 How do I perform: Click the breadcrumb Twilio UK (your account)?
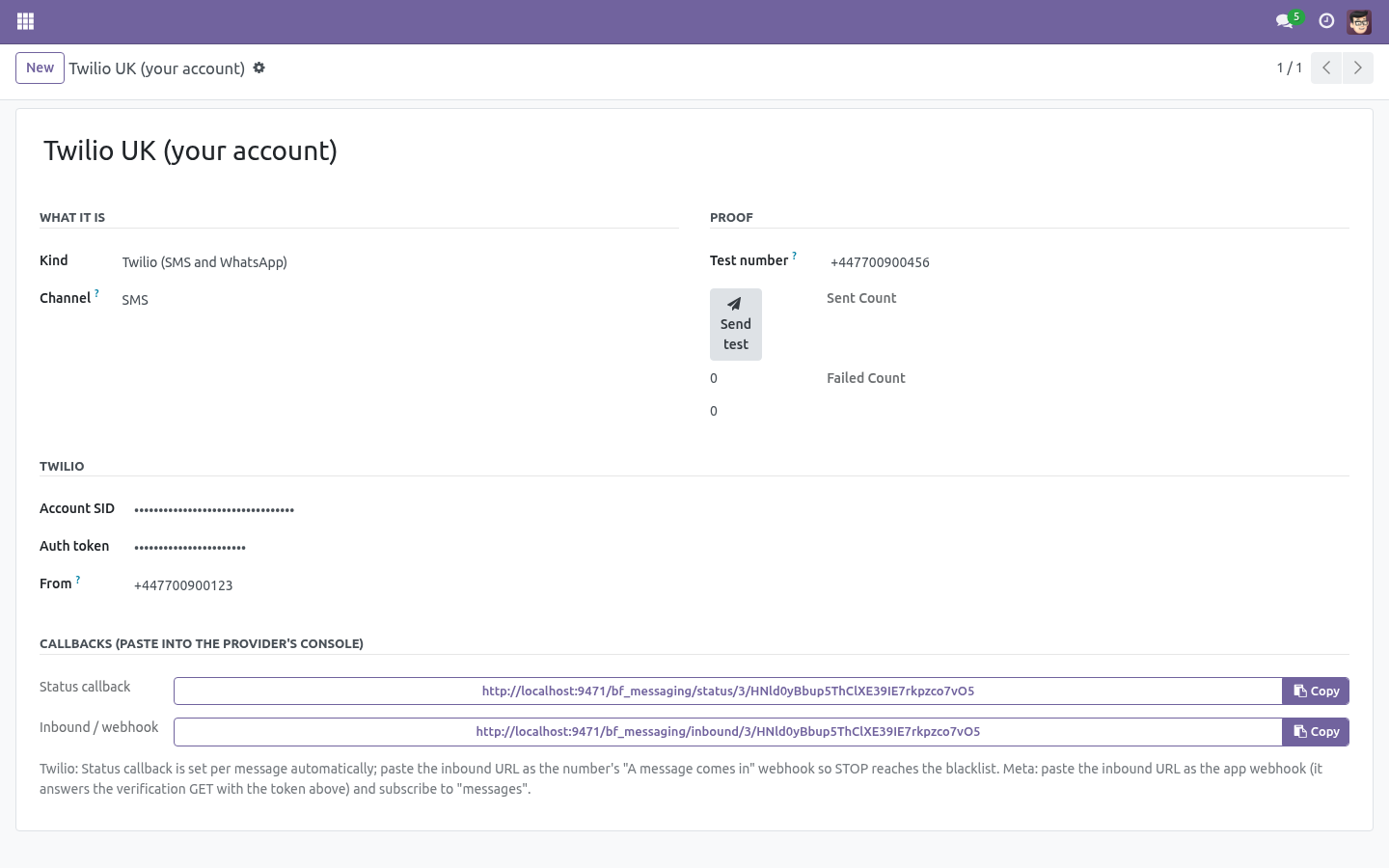click(156, 68)
